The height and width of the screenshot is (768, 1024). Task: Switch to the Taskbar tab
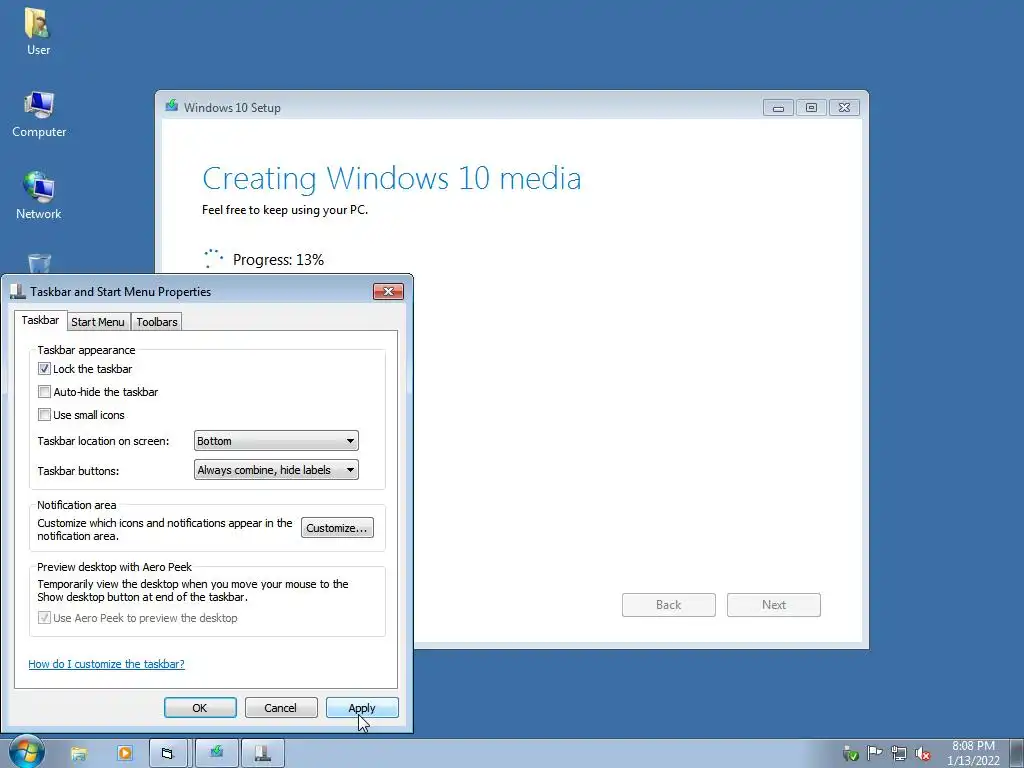coord(40,320)
